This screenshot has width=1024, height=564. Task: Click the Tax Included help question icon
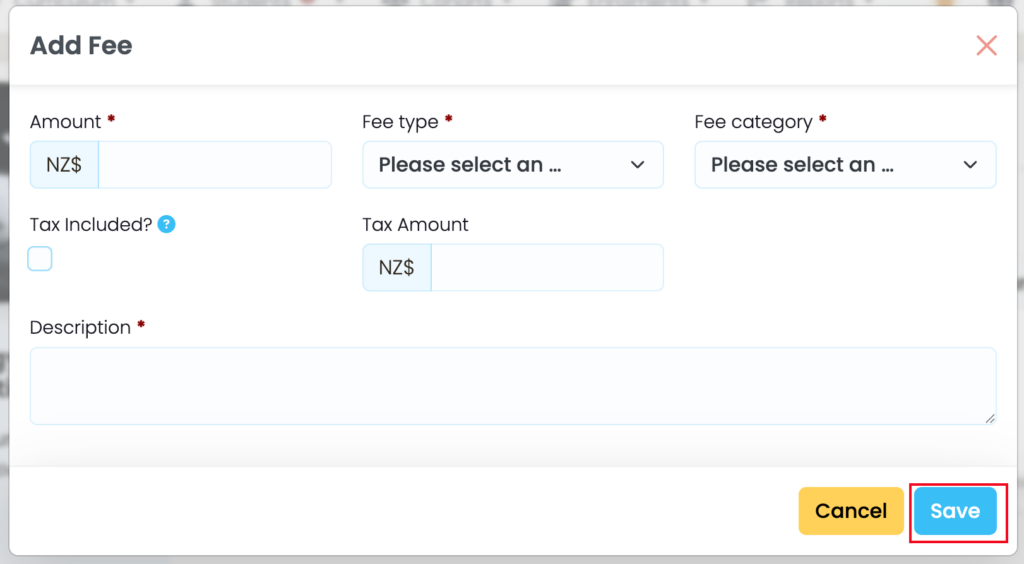point(166,225)
